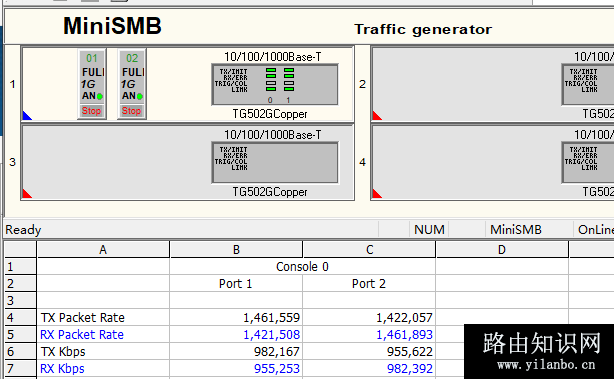Click the green AN indicator on port 02

click(140, 96)
